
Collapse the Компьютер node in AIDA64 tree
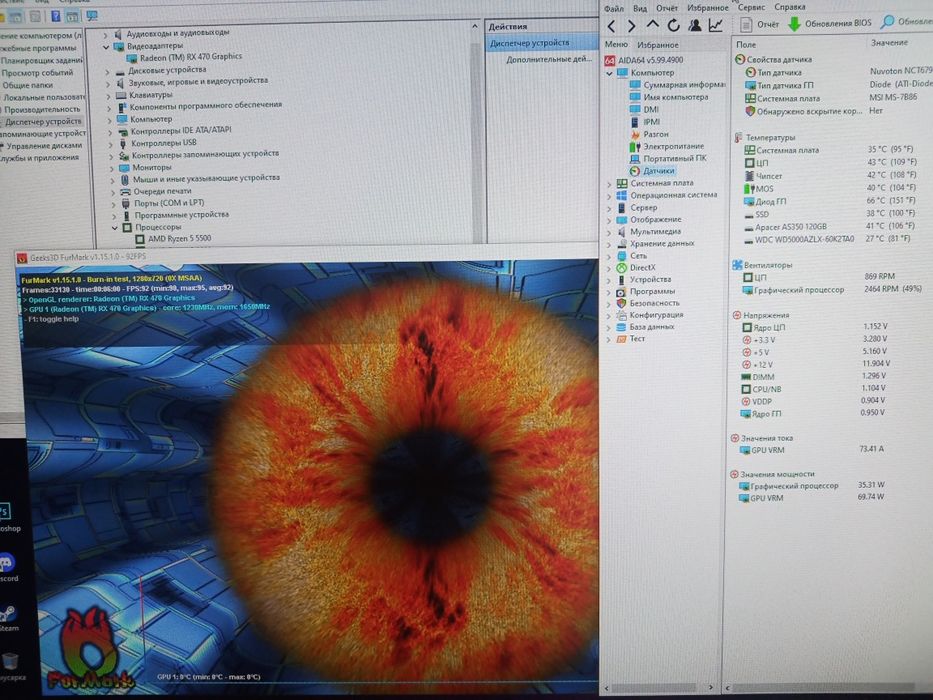pos(609,73)
